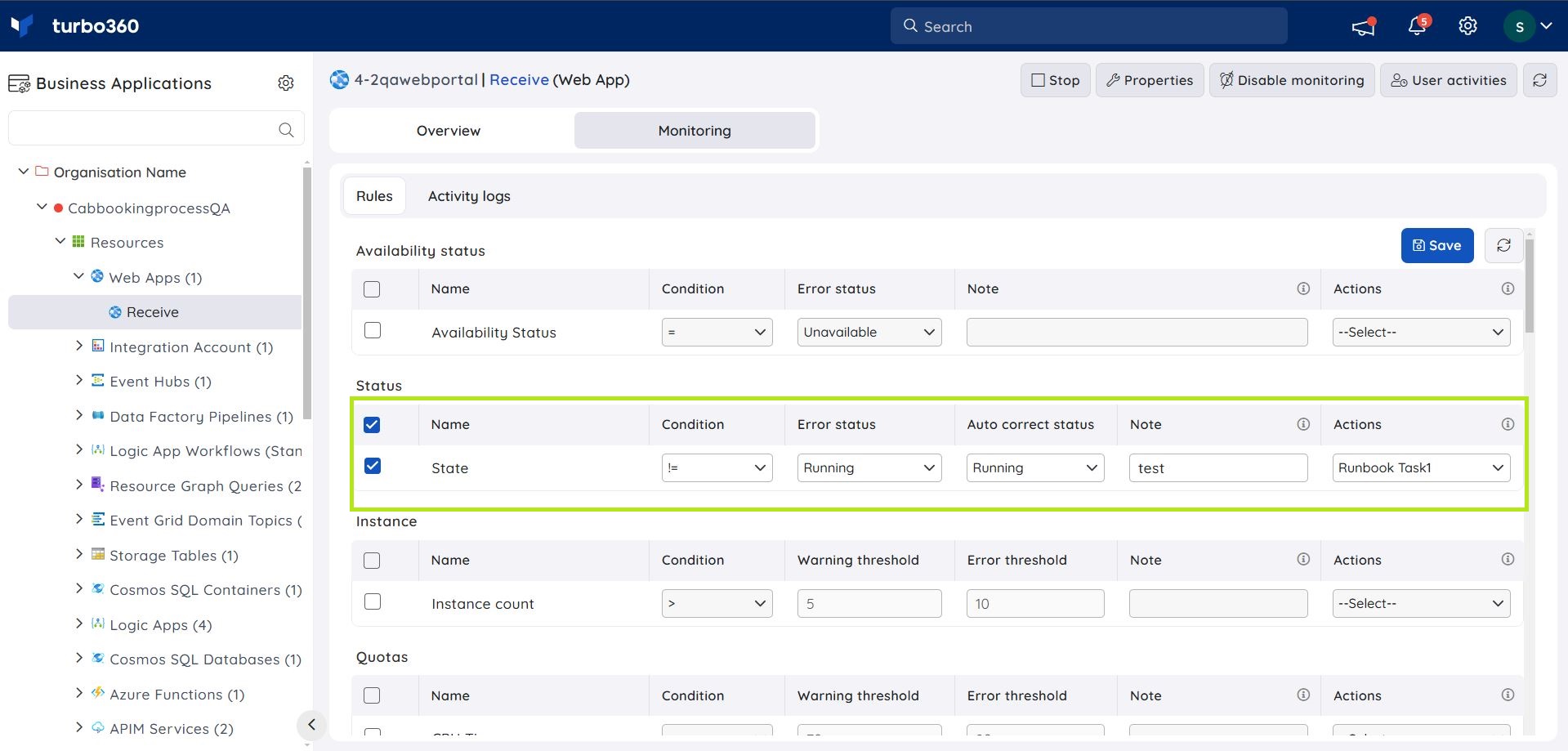This screenshot has width=1568, height=751.
Task: Click the Web App globe icon in the header
Action: (x=339, y=79)
